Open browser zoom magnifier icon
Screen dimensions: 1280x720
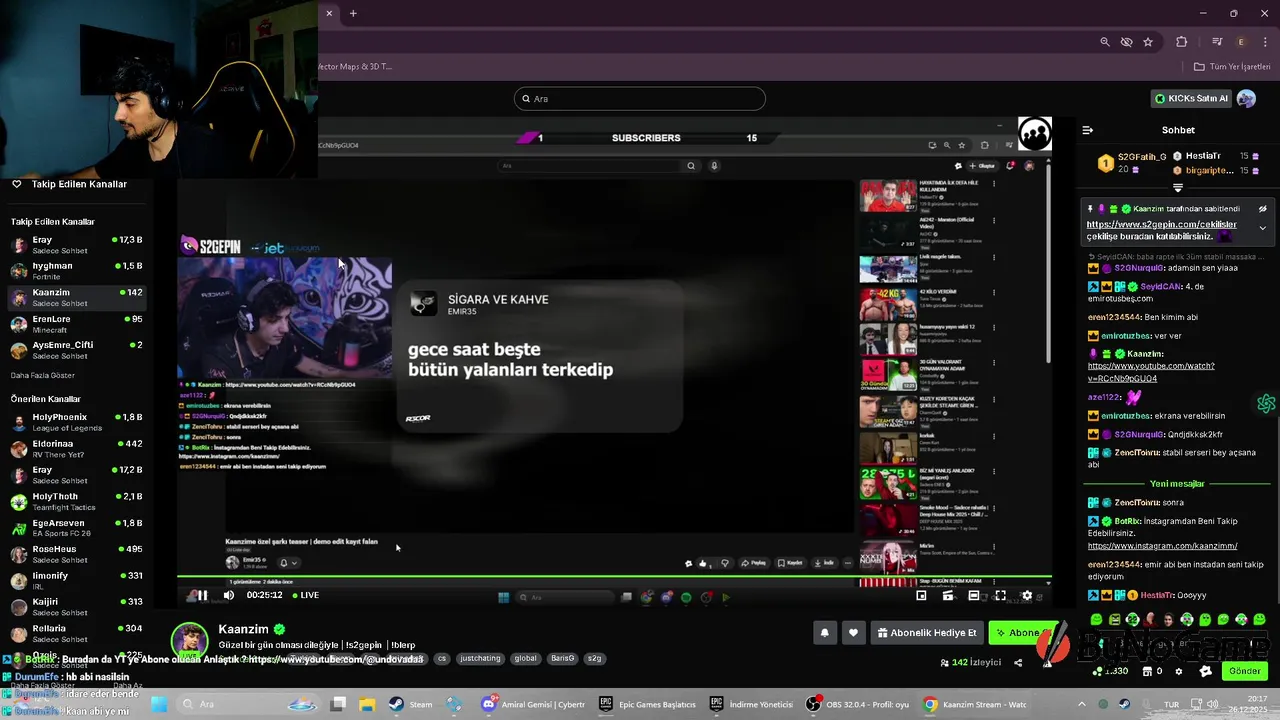1105,42
